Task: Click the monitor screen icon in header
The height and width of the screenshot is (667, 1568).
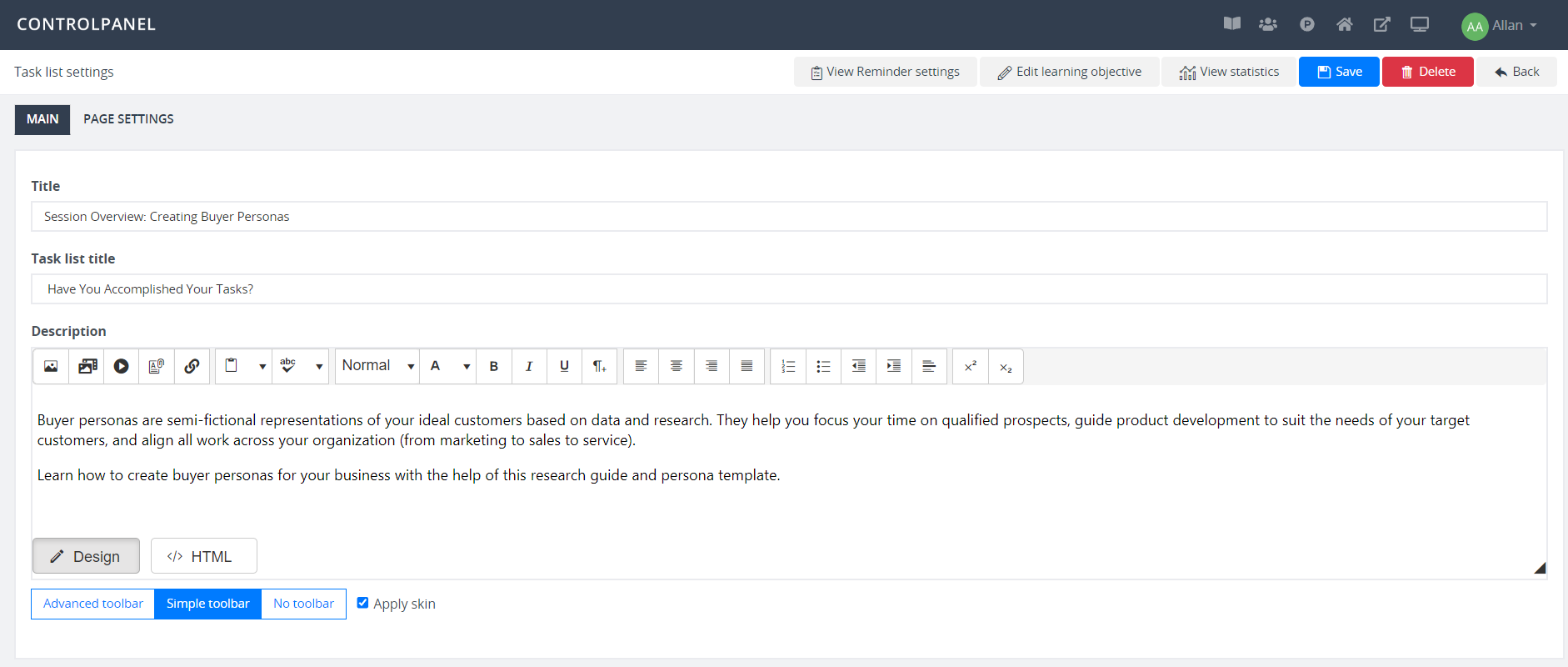Action: click(x=1420, y=24)
